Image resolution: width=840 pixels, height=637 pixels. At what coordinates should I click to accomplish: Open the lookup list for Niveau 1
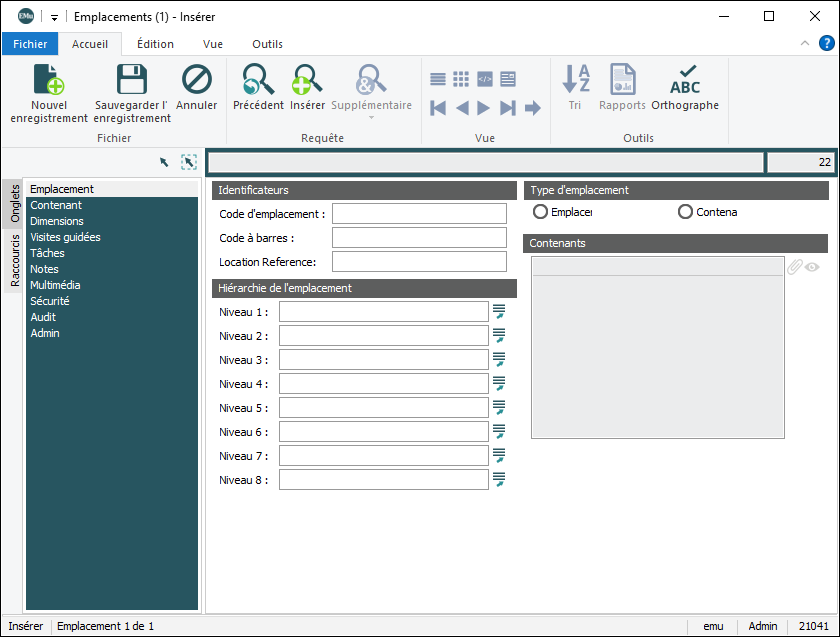click(x=499, y=312)
